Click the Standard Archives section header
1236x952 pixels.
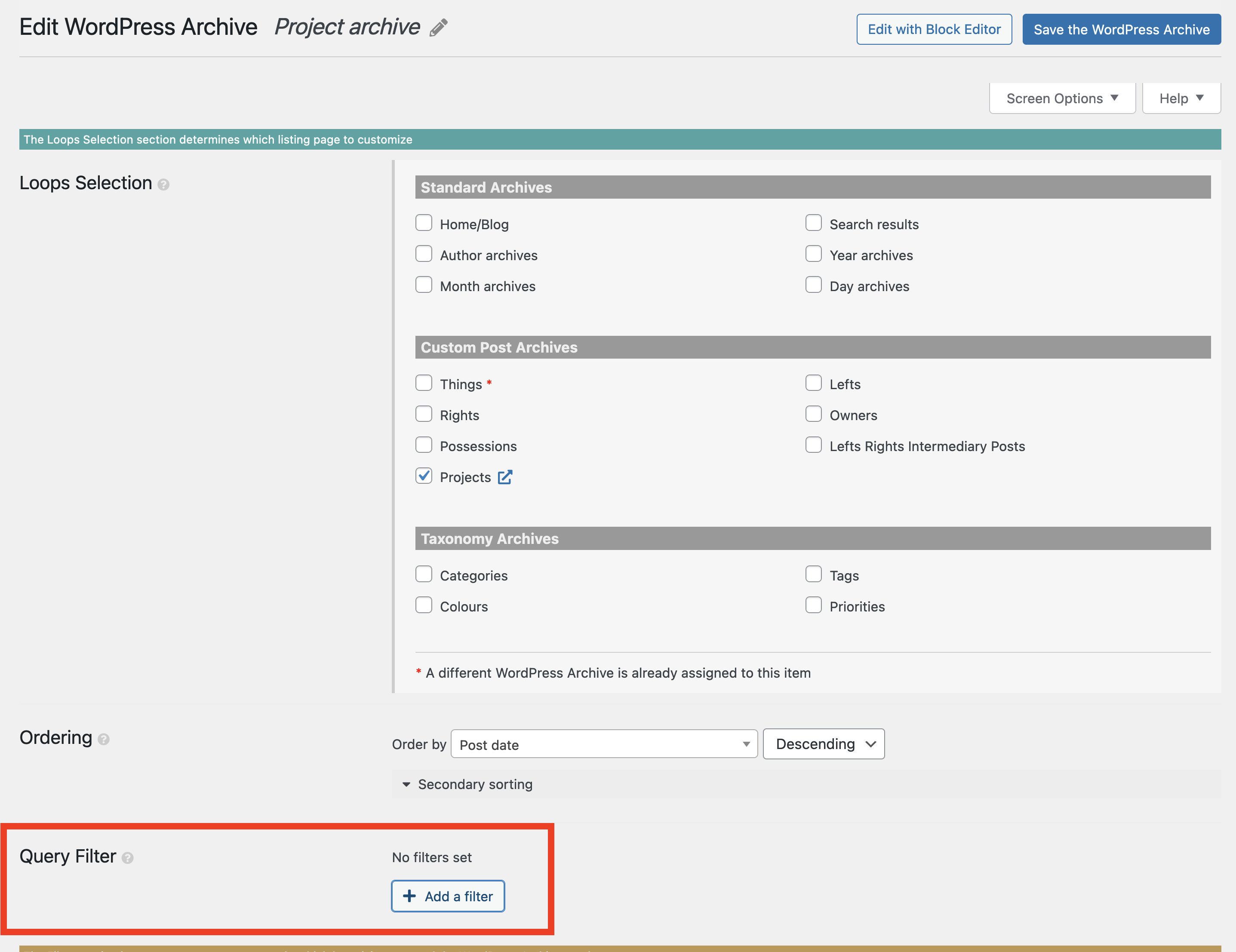813,187
